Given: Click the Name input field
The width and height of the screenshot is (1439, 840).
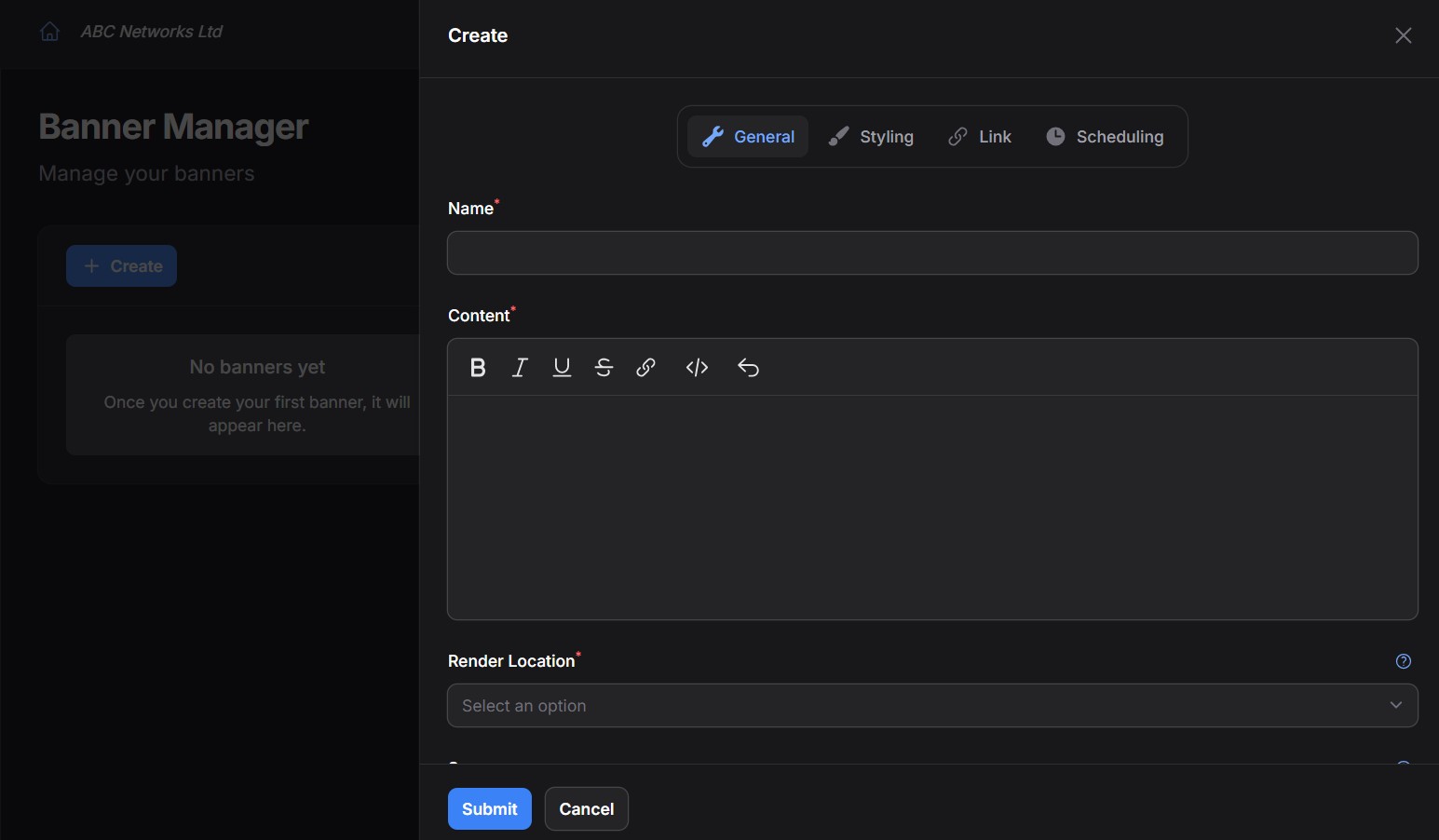Looking at the screenshot, I should point(931,253).
